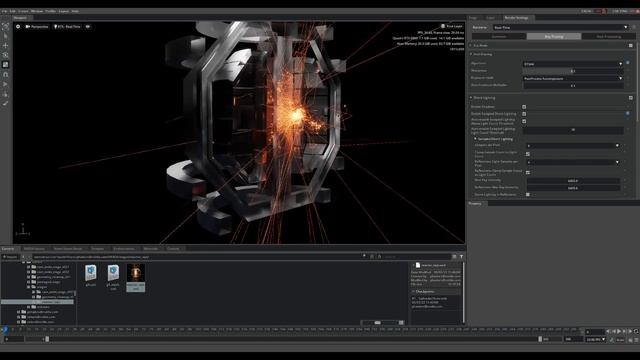The image size is (640, 360).
Task: Click the timeline Play button
Action: pos(619,331)
